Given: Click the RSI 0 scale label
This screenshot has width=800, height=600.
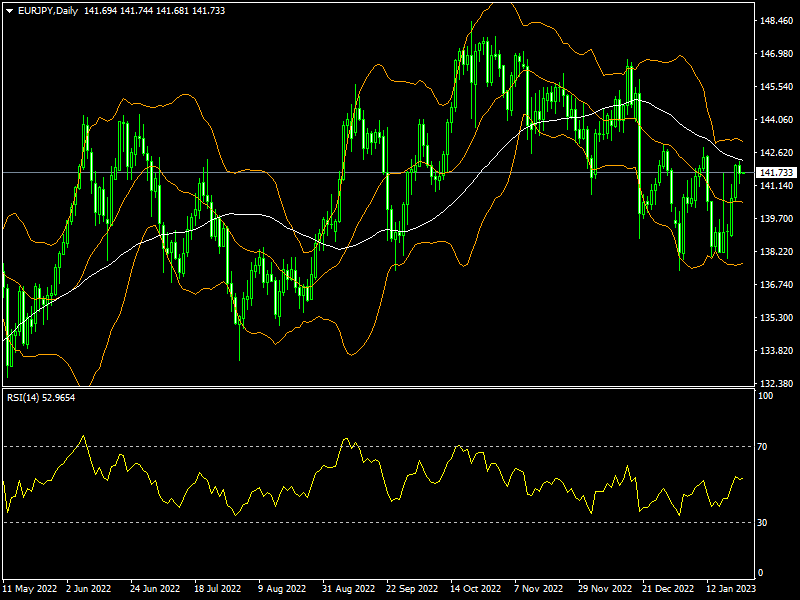Looking at the screenshot, I should (x=760, y=573).
